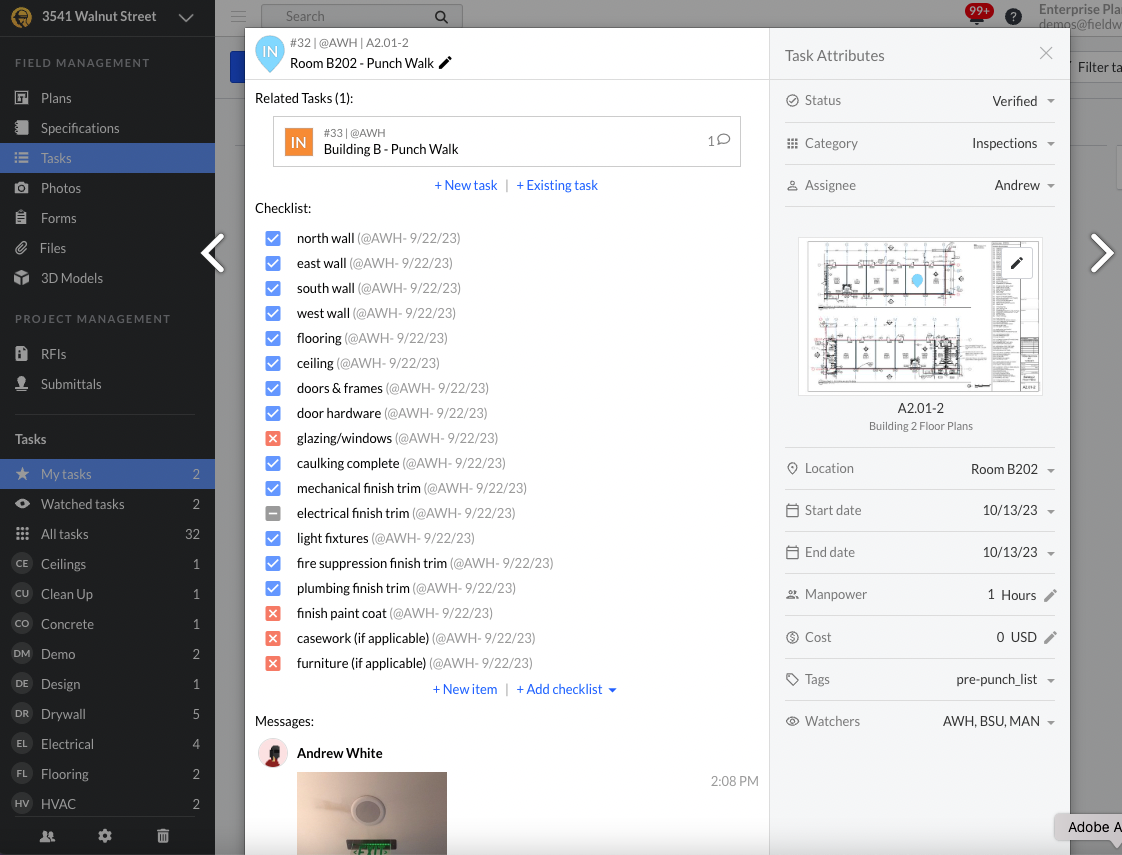Uncheck the north wall checklist item
Image resolution: width=1122 pixels, height=855 pixels.
273,239
